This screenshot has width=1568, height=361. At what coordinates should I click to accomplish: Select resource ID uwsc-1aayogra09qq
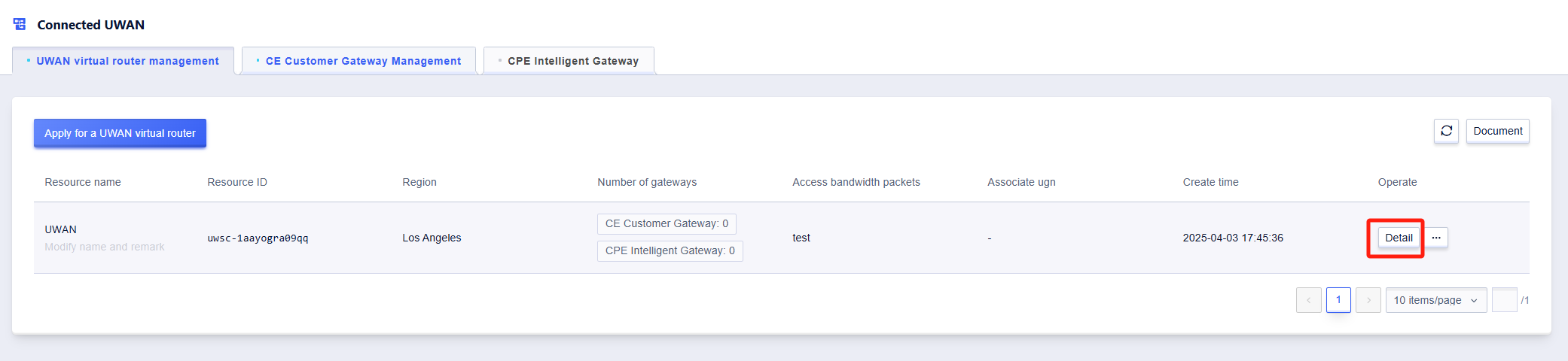click(x=258, y=238)
